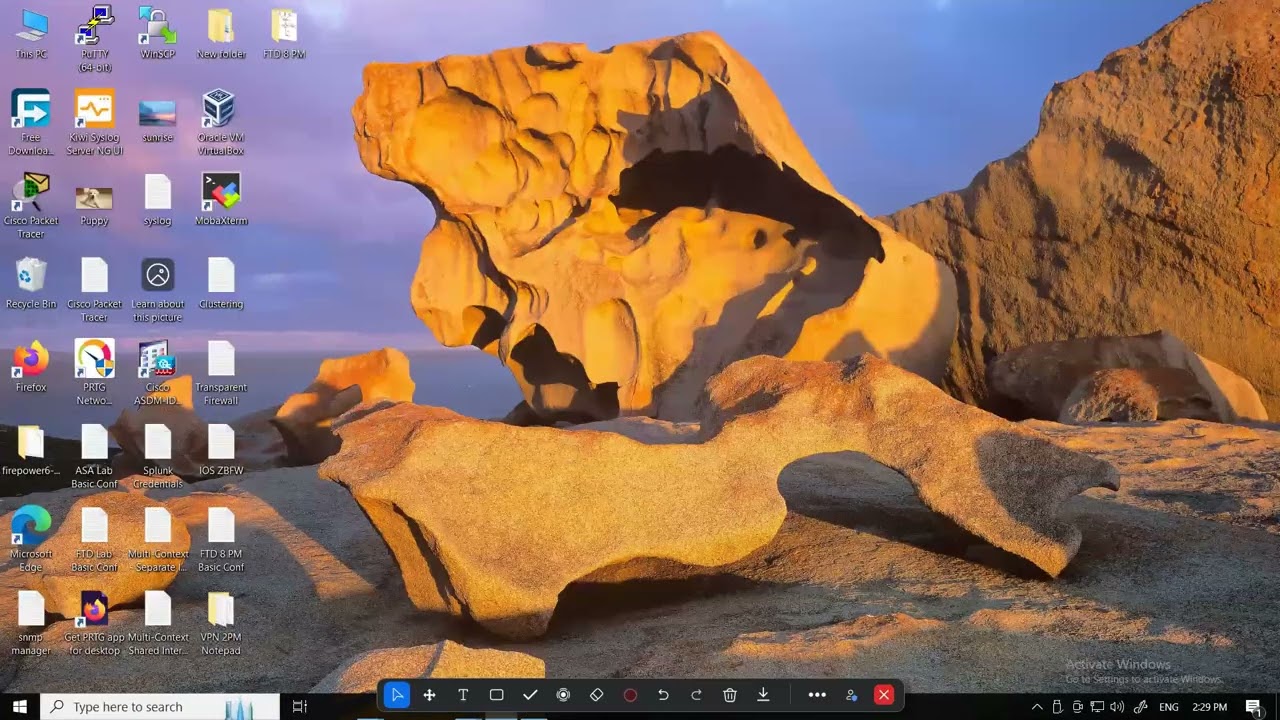Select the Cisco Packet Tracer document file

tap(94, 290)
